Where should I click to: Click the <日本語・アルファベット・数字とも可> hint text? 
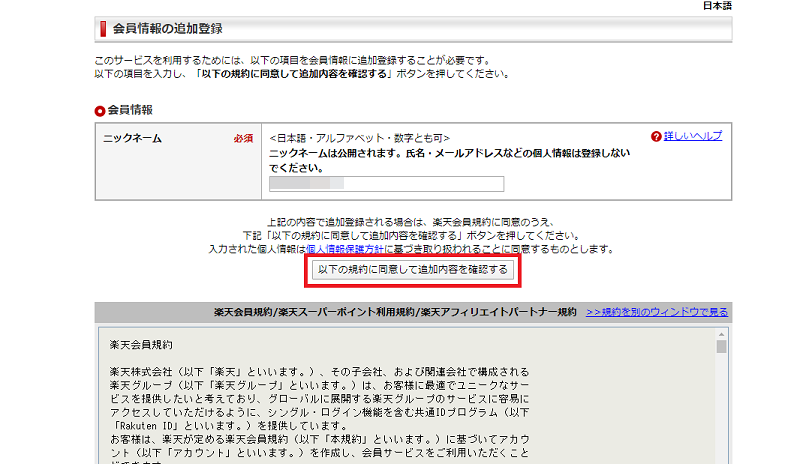[x=360, y=137]
